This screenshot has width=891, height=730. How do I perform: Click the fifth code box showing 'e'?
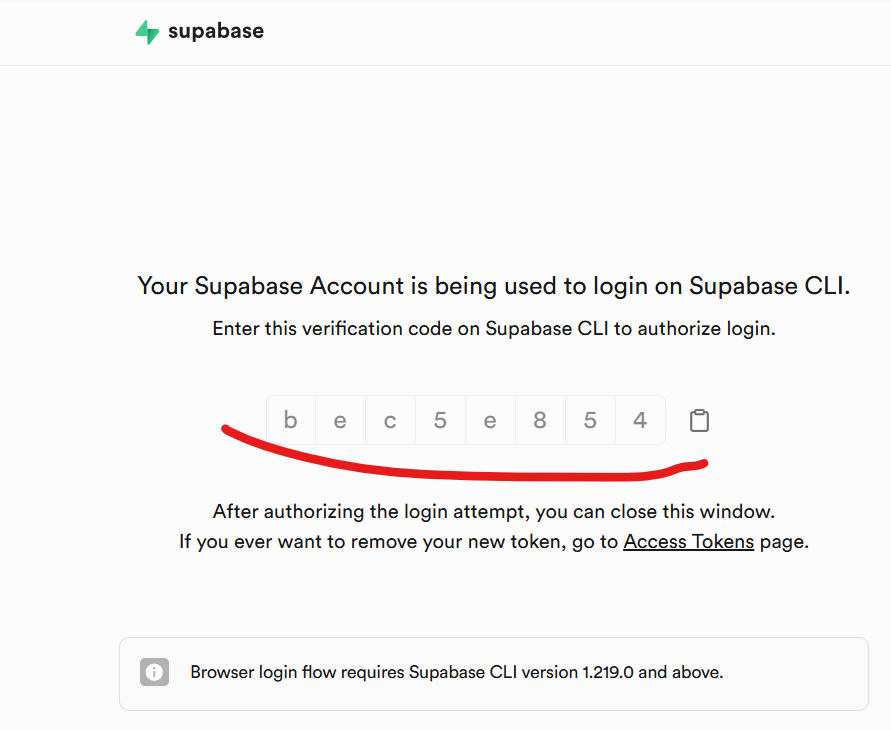coord(490,421)
